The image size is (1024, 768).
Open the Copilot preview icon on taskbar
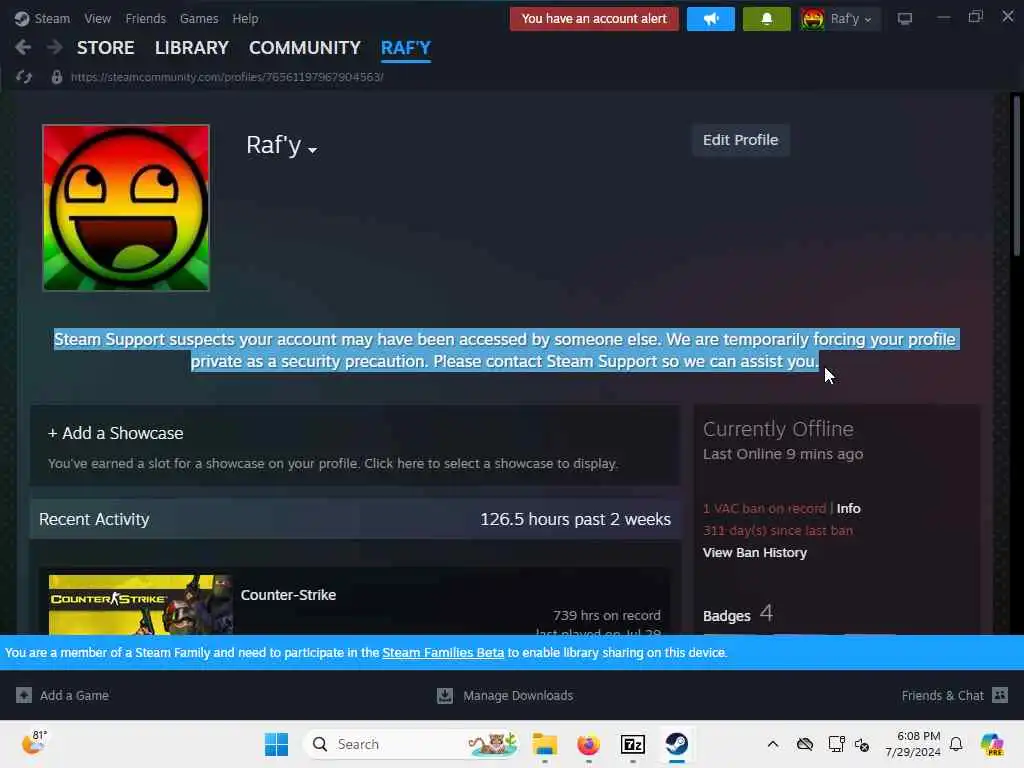992,744
